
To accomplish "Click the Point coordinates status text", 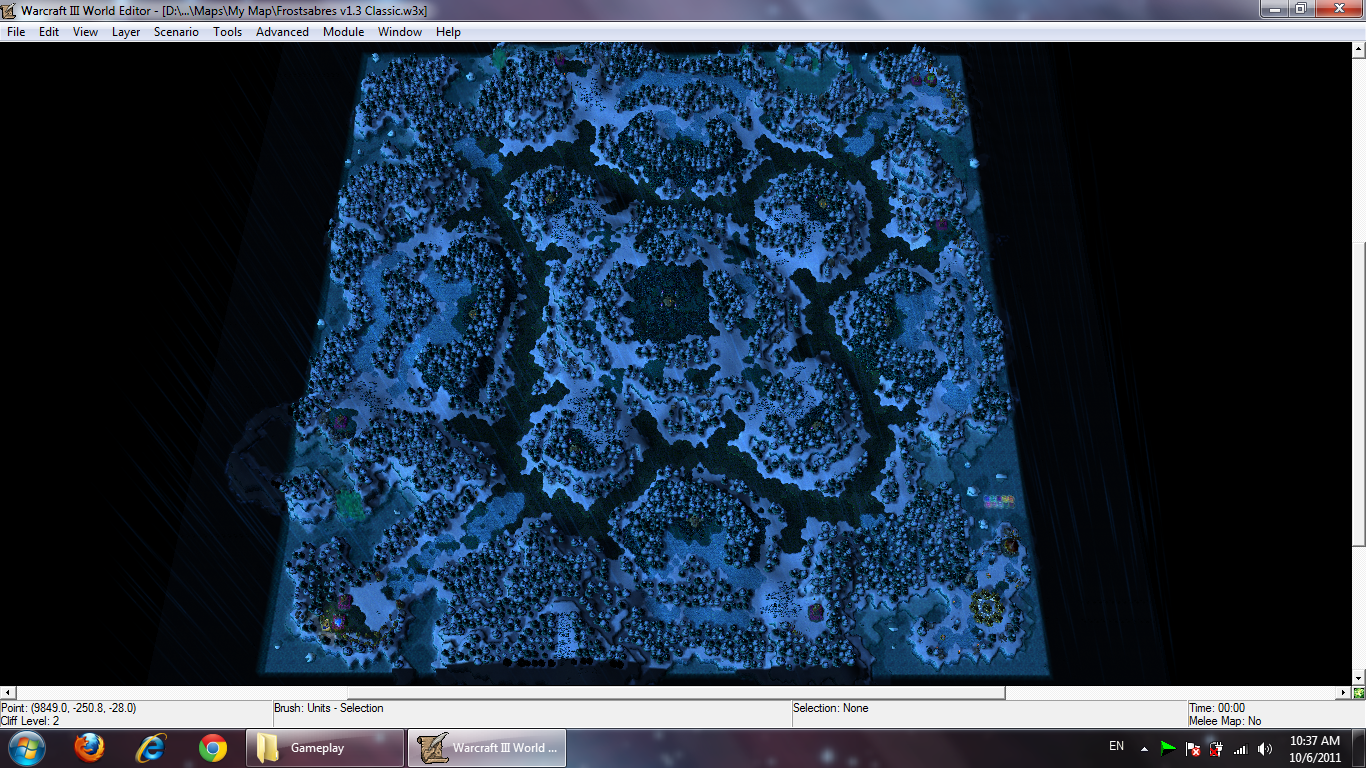I will [68, 708].
